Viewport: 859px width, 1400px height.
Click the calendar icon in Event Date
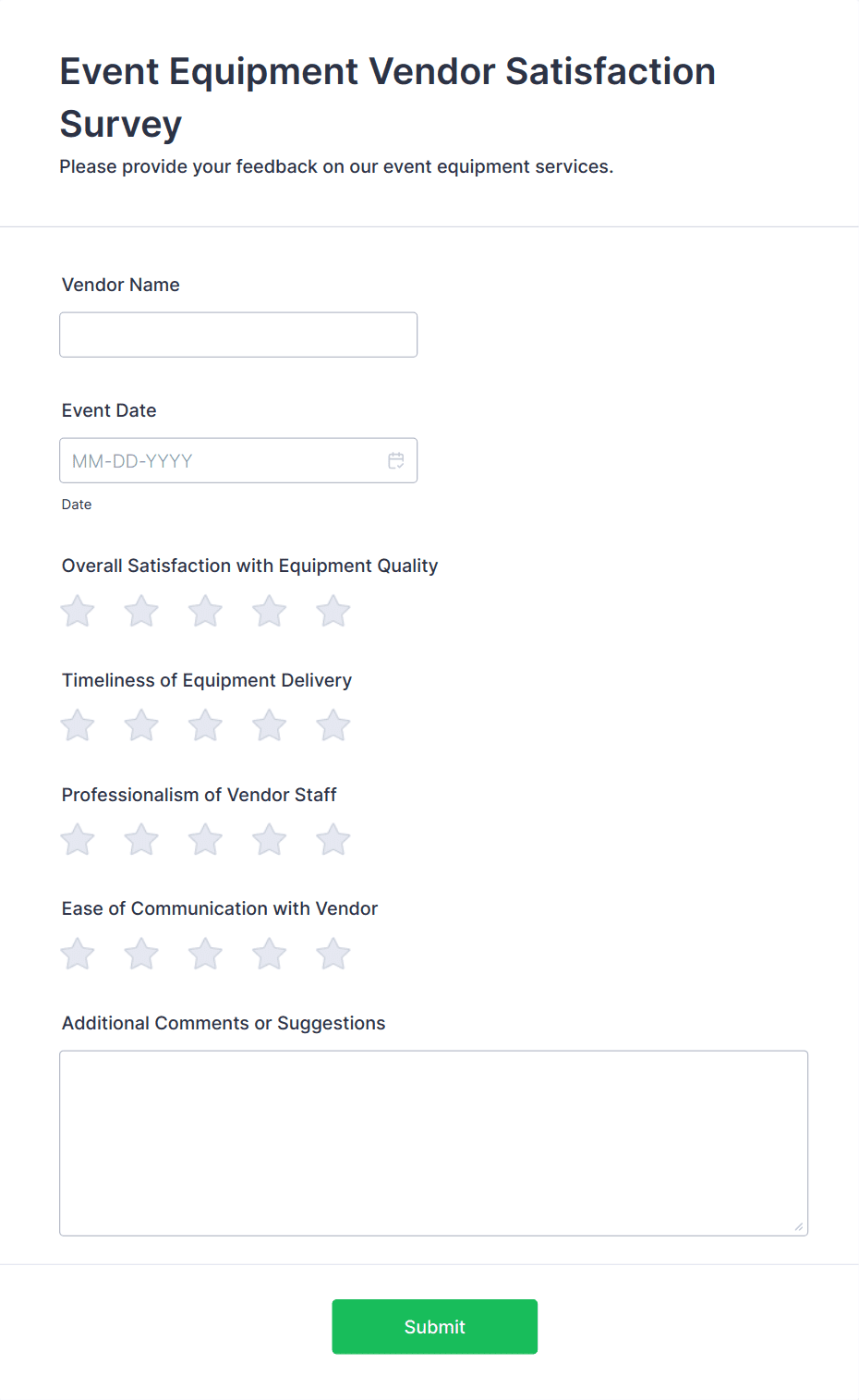(396, 460)
